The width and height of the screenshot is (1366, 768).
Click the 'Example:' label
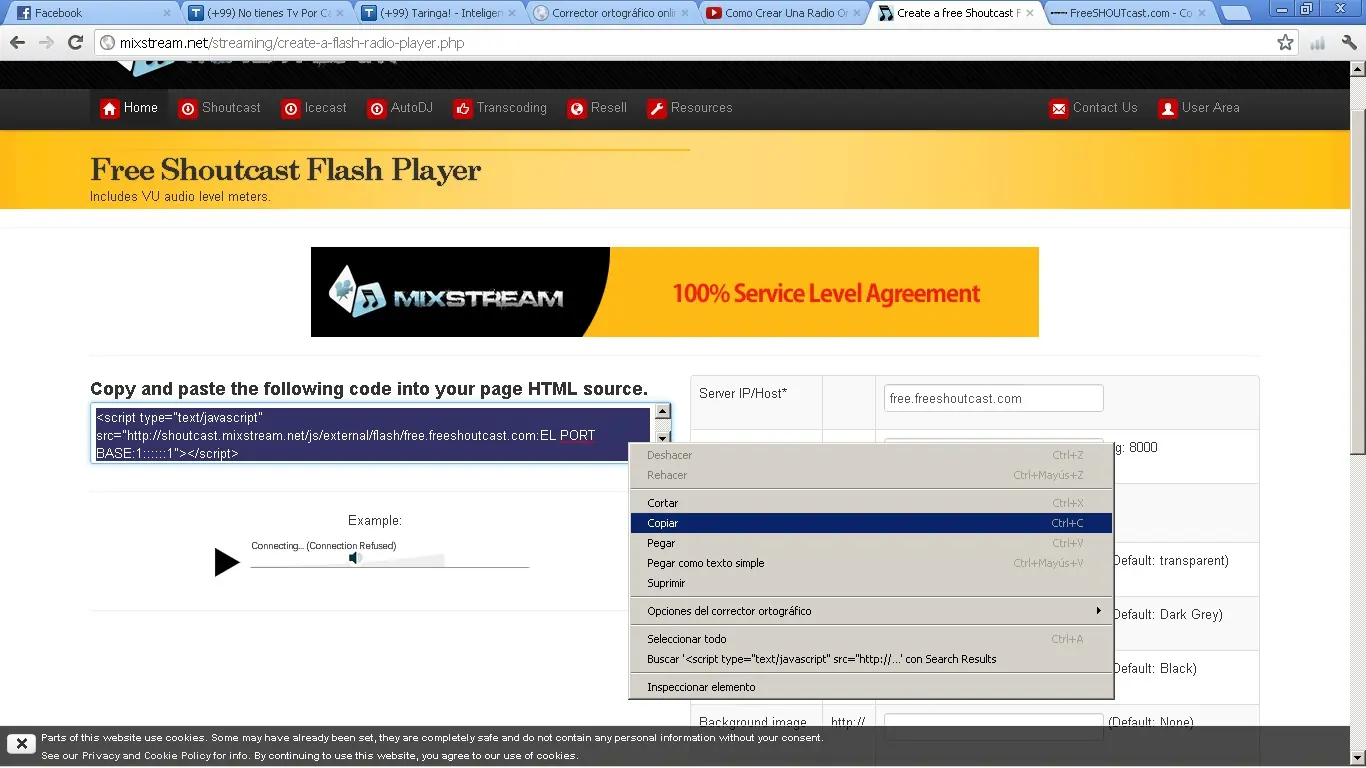tap(375, 521)
